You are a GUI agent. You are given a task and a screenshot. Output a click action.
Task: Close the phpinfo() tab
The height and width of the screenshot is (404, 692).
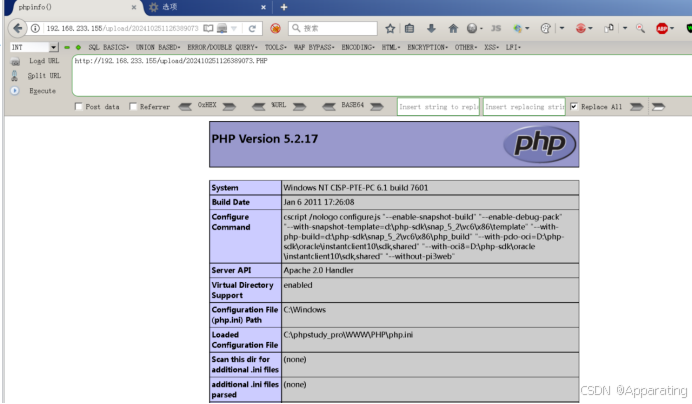[134, 8]
